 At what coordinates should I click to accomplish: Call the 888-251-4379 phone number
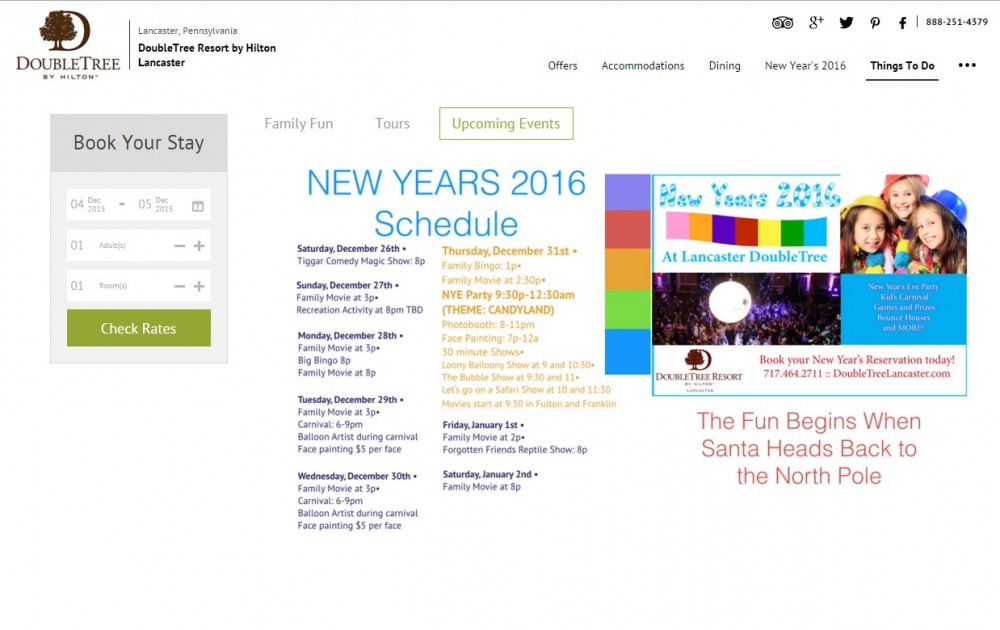point(957,22)
